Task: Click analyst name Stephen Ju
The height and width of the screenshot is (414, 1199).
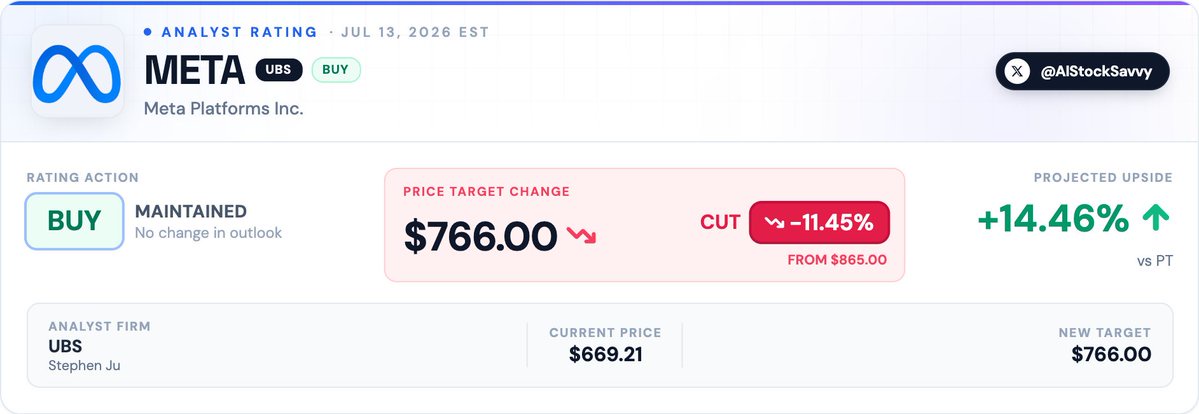Action: point(84,366)
